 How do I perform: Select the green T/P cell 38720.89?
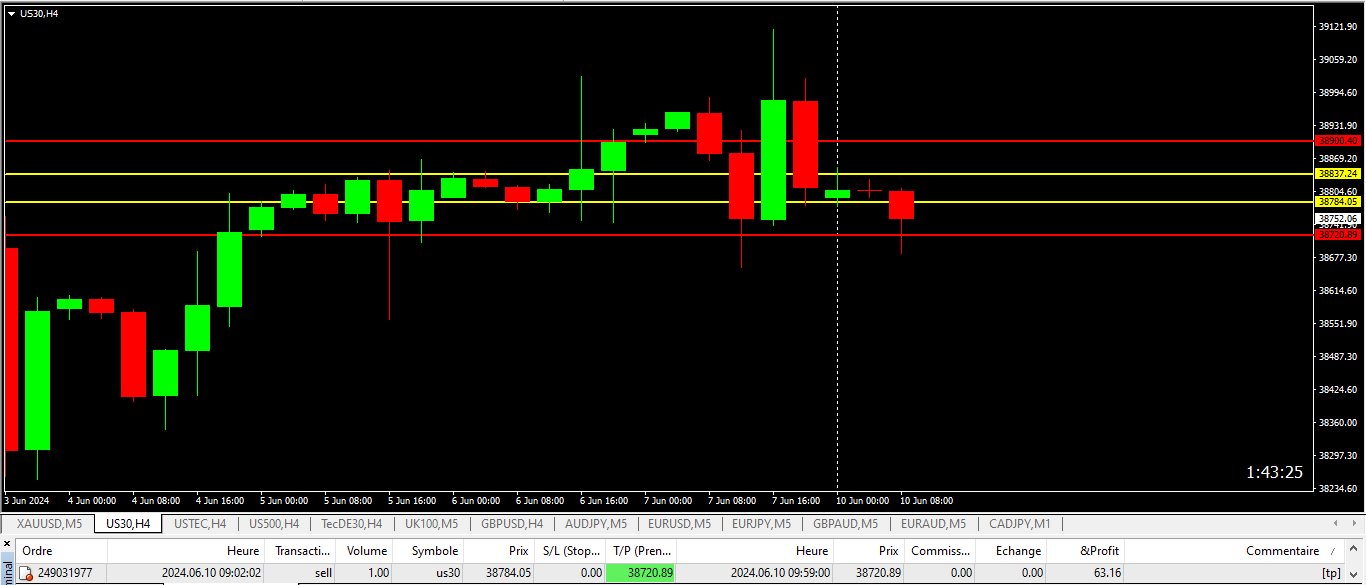click(x=641, y=573)
